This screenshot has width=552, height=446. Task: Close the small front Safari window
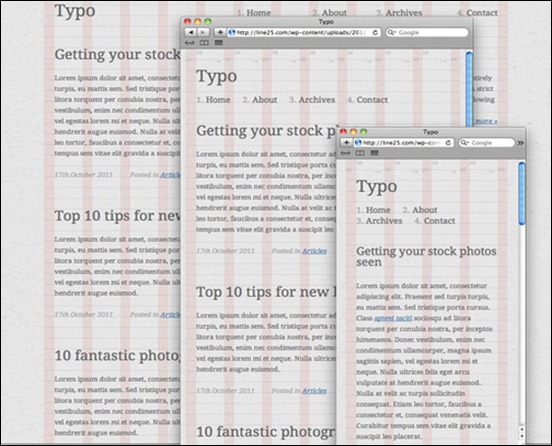(x=343, y=132)
